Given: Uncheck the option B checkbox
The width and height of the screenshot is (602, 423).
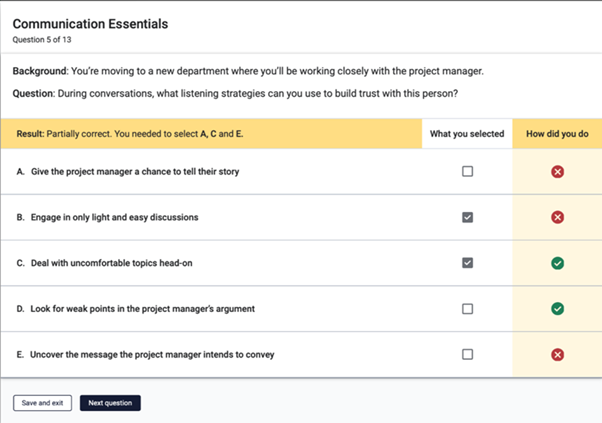Looking at the screenshot, I should pos(467,217).
